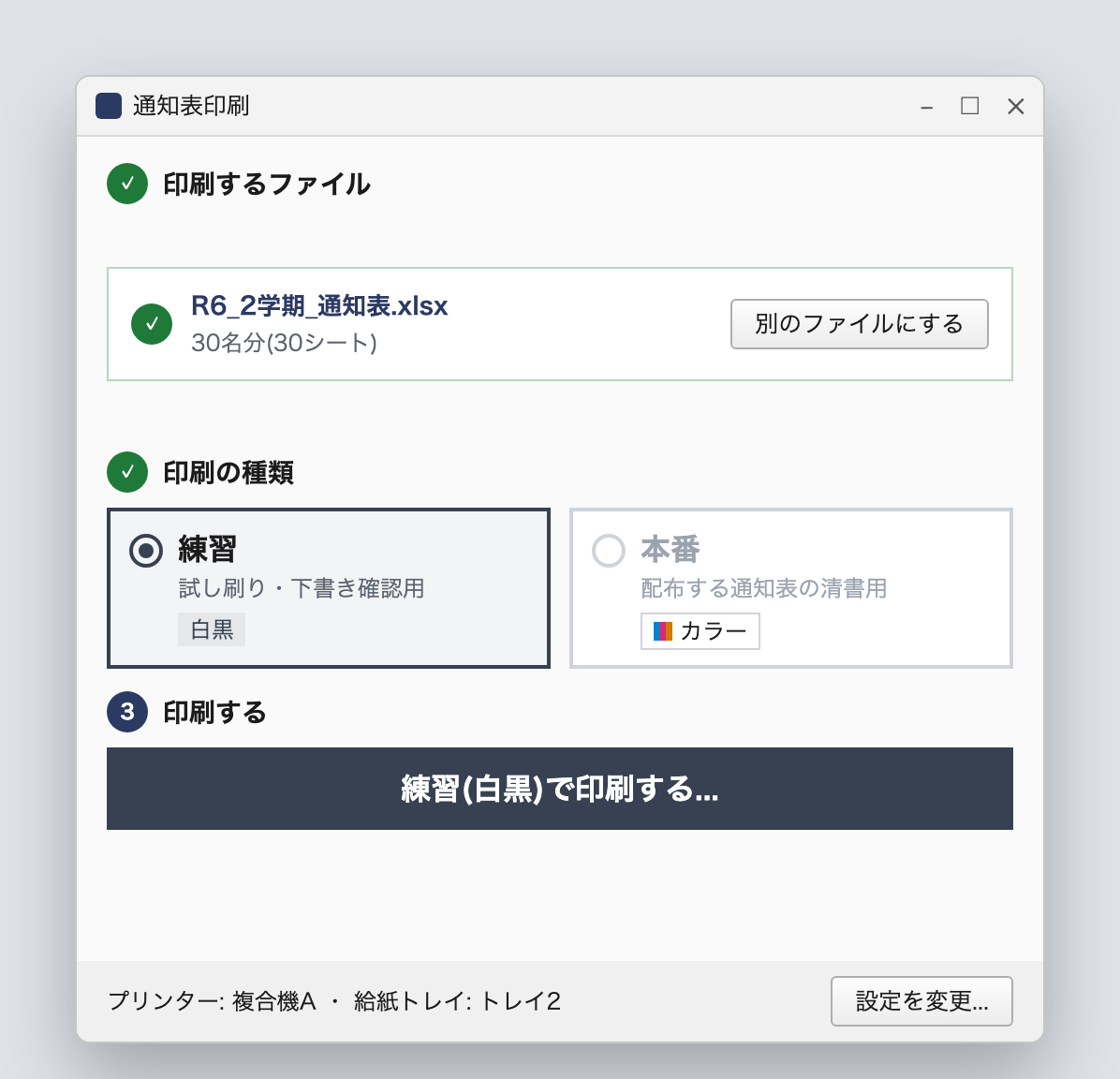
Task: Click the 30名分(30シート) text
Action: (284, 343)
